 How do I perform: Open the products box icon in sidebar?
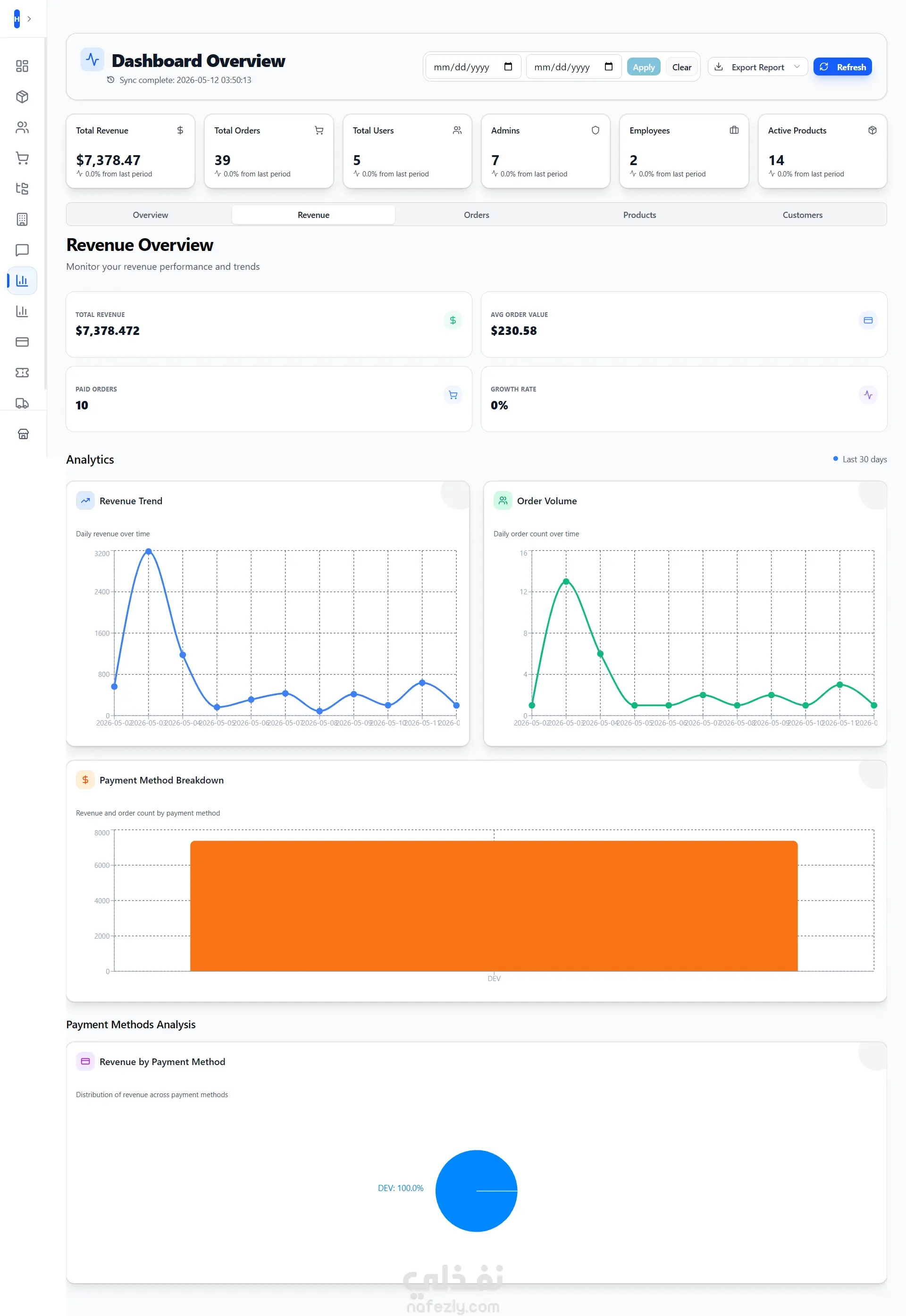22,97
